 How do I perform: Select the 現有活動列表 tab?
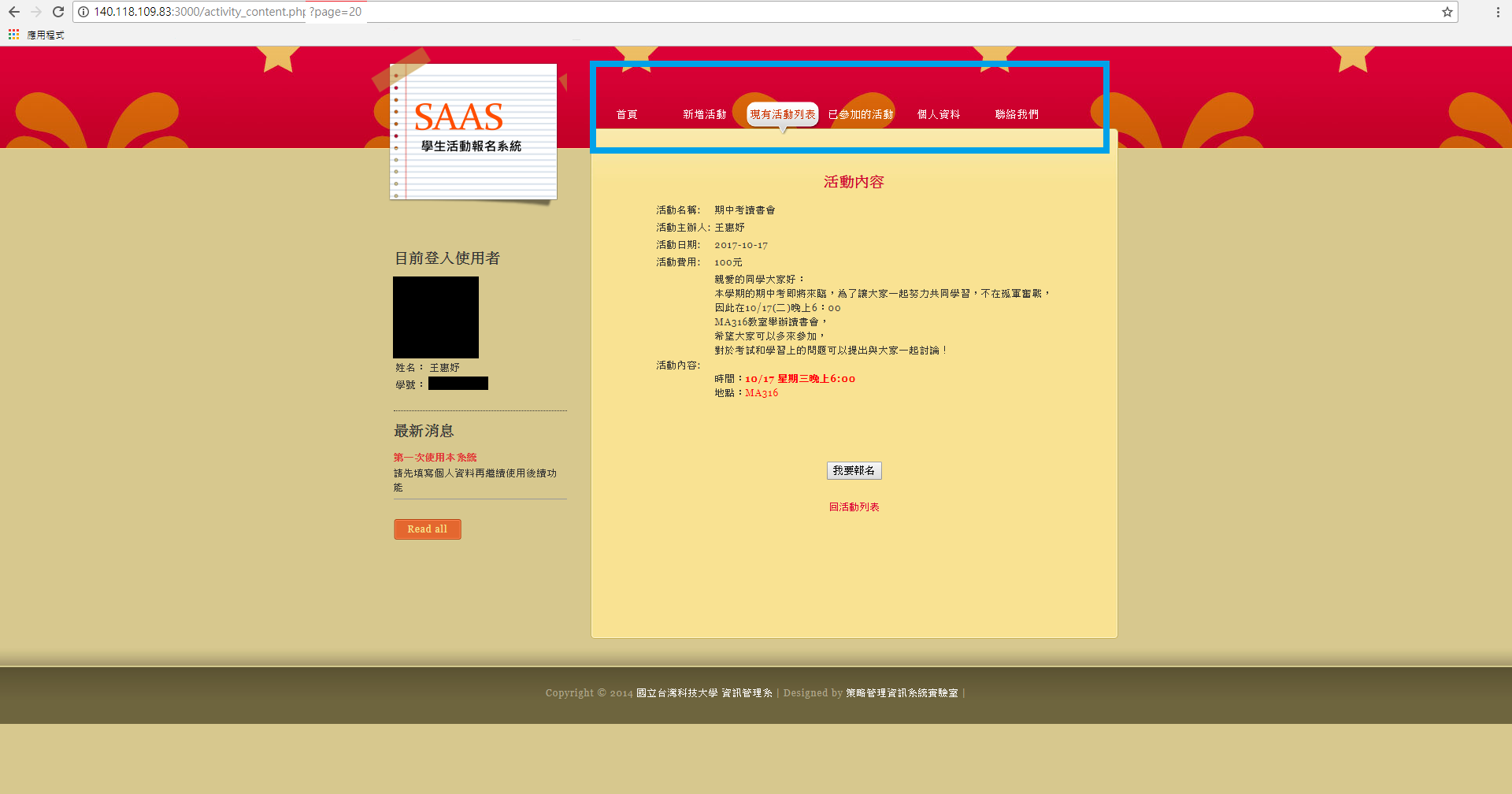tap(783, 114)
